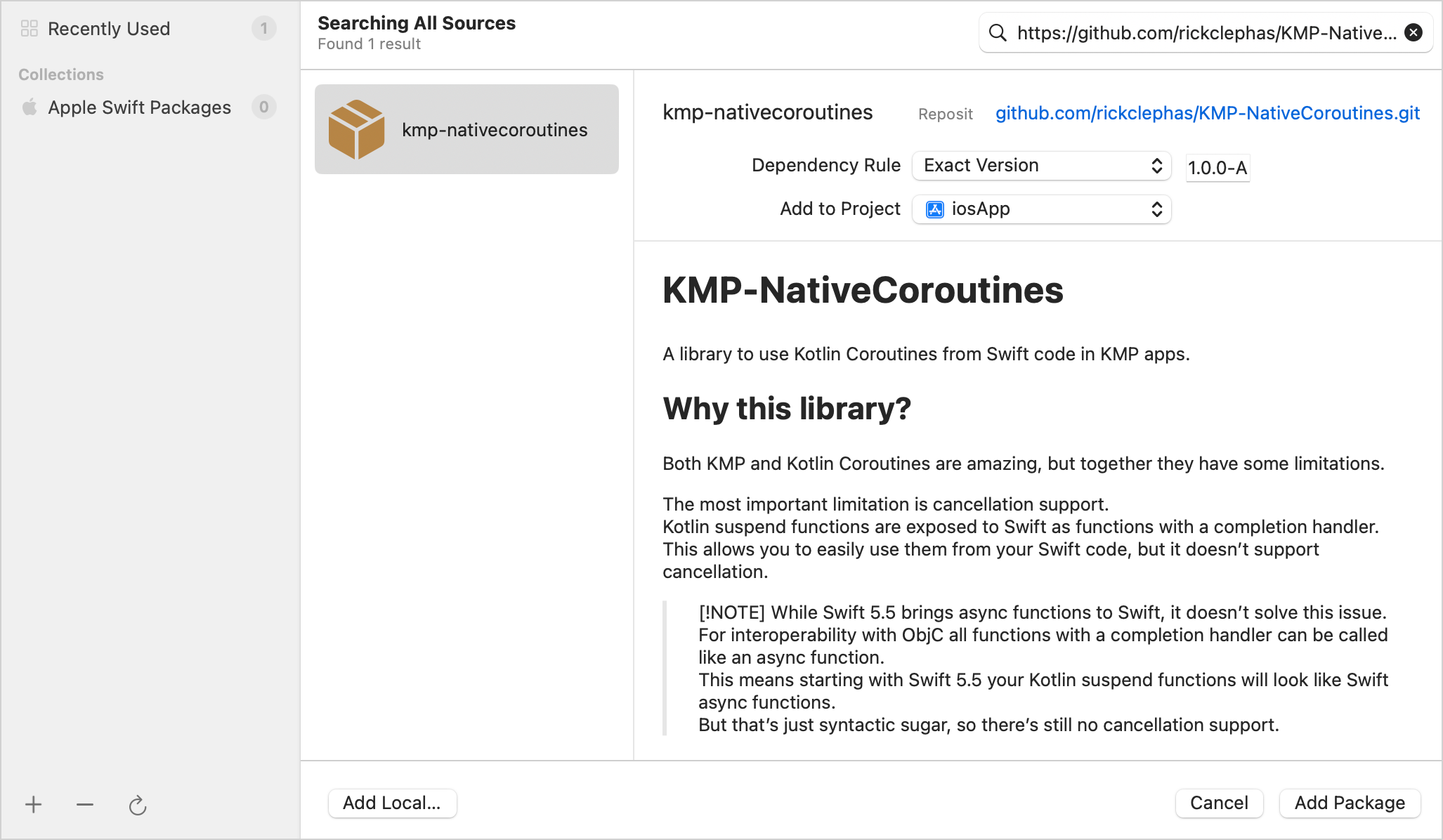Screen dimensions: 1443x840
Task: Edit the 1.0.0-A version field
Action: [x=1217, y=167]
